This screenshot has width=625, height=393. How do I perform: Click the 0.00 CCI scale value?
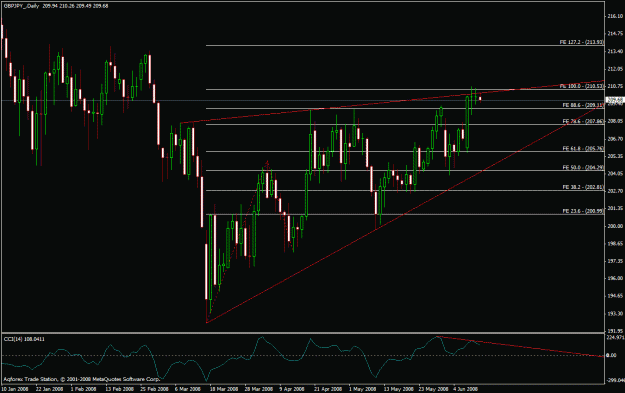611,355
